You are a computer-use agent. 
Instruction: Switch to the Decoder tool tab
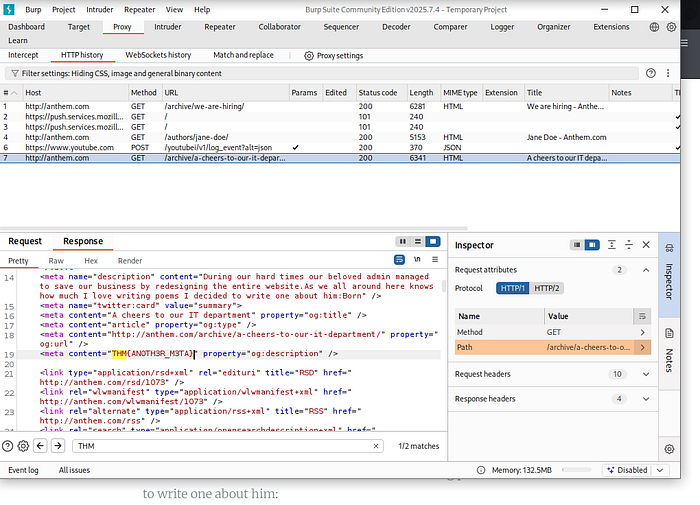pos(396,27)
